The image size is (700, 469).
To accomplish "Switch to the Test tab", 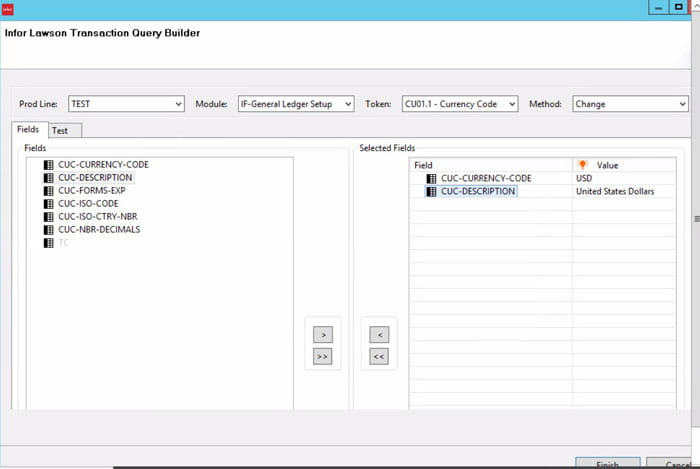I will (x=65, y=130).
